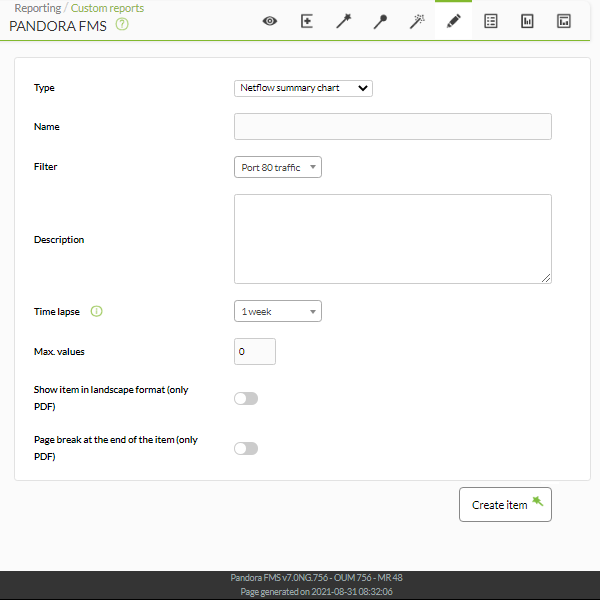Open the Type dropdown Netflow summary chart
This screenshot has height=600, width=600.
point(303,88)
